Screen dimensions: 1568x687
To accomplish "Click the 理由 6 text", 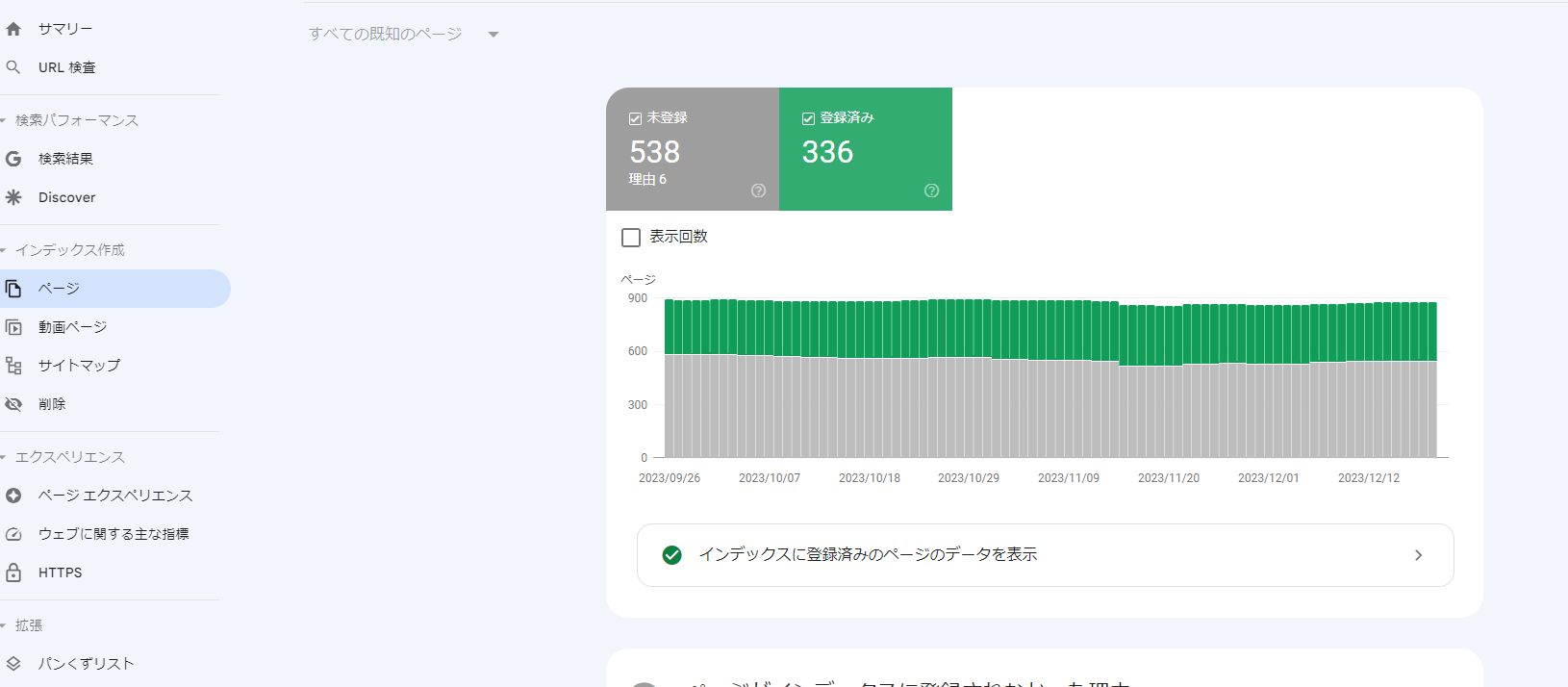I will click(x=647, y=179).
